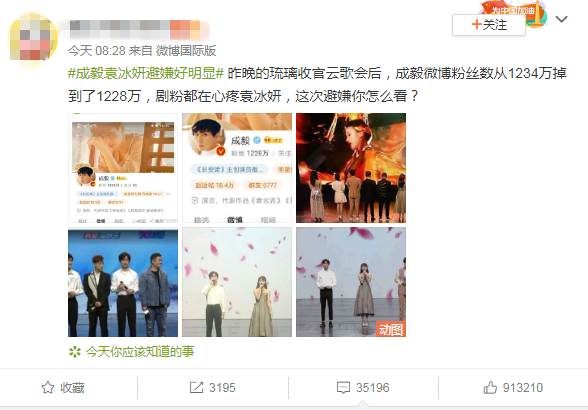Screen dimensions: 588x410
Task: View first profile screenshot thumbnail
Action: point(123,168)
